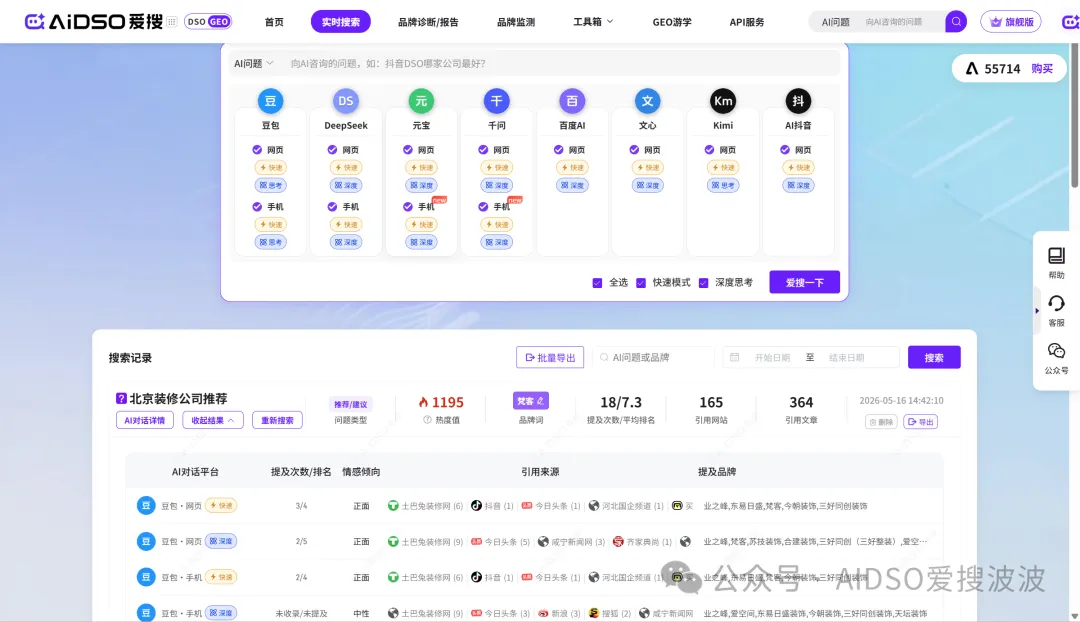Click the 深度 tag under 百度AI 网页
The height and width of the screenshot is (622, 1080).
coord(572,185)
